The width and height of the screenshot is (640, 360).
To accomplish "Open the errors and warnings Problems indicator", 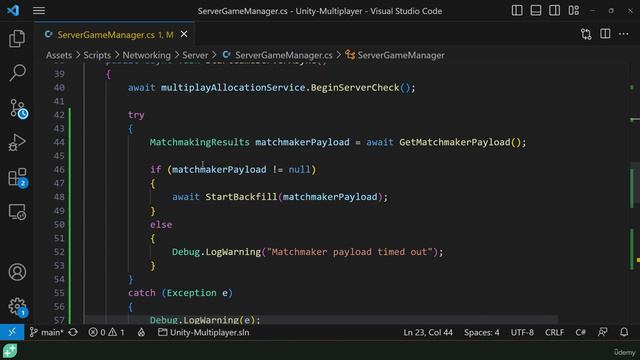I will (106, 332).
